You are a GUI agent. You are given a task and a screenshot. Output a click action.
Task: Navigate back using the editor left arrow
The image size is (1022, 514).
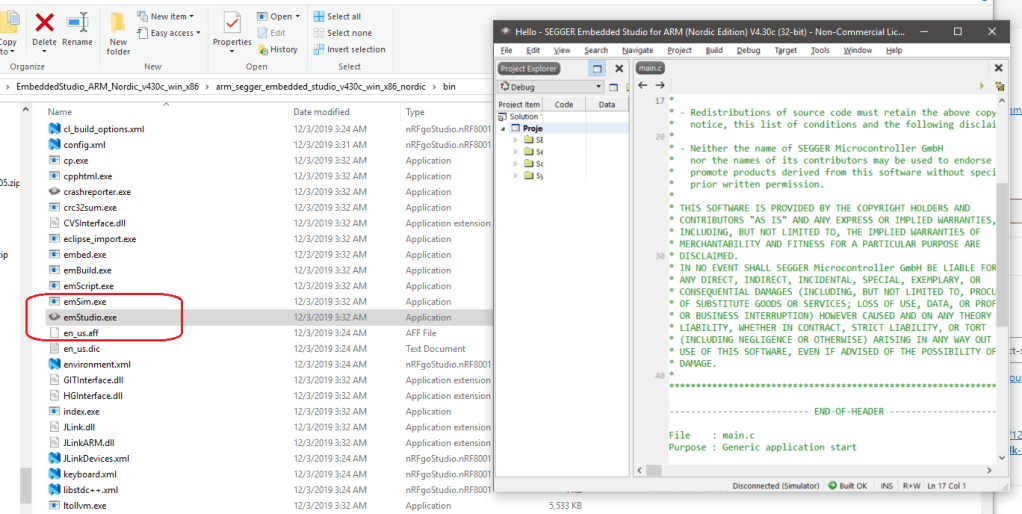[645, 86]
